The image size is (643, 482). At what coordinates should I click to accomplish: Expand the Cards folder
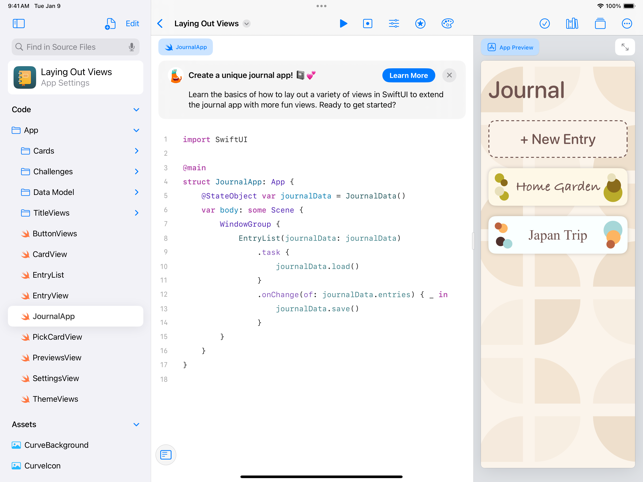pos(137,151)
